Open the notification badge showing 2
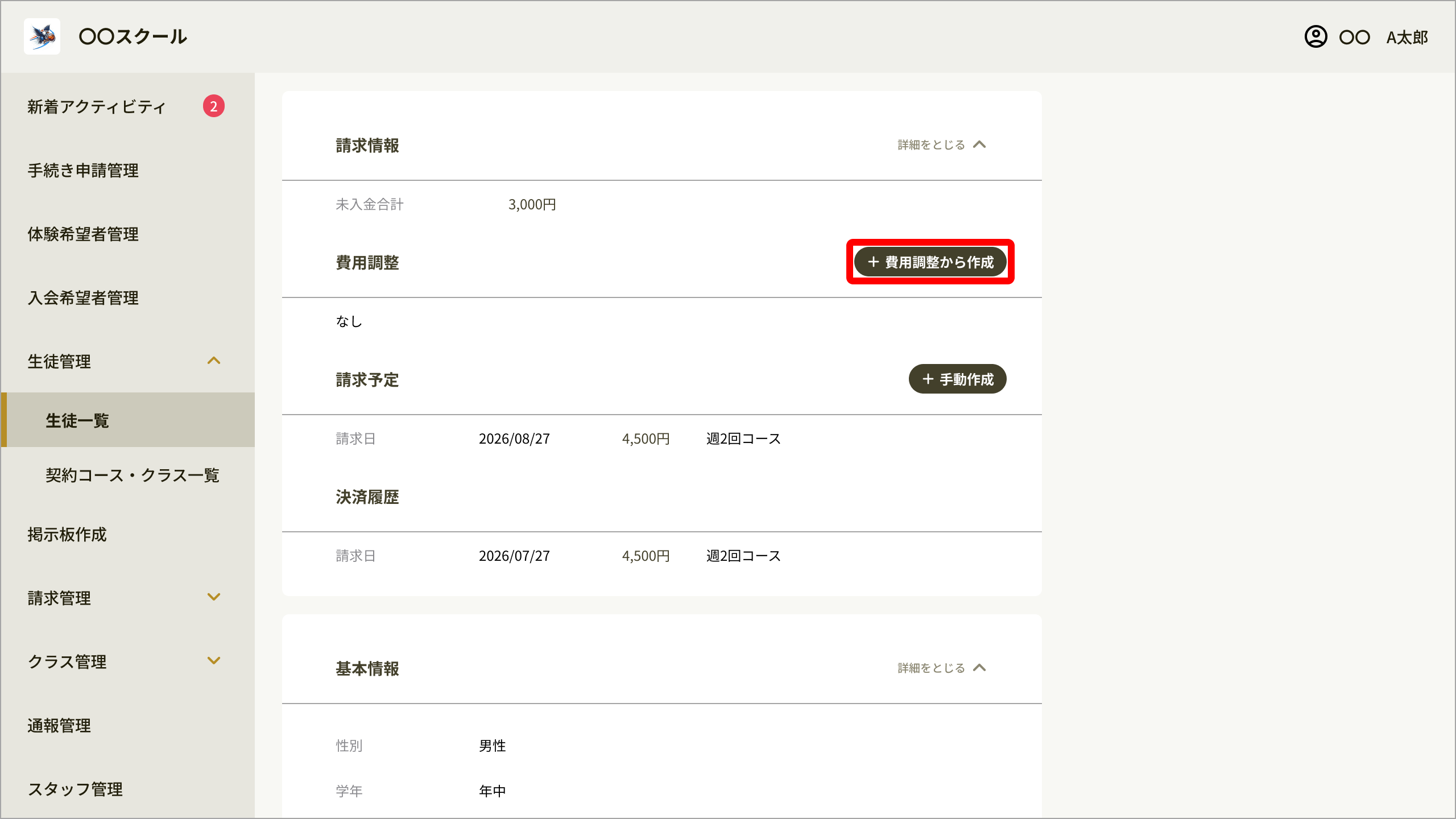The width and height of the screenshot is (1456, 819). (x=214, y=106)
